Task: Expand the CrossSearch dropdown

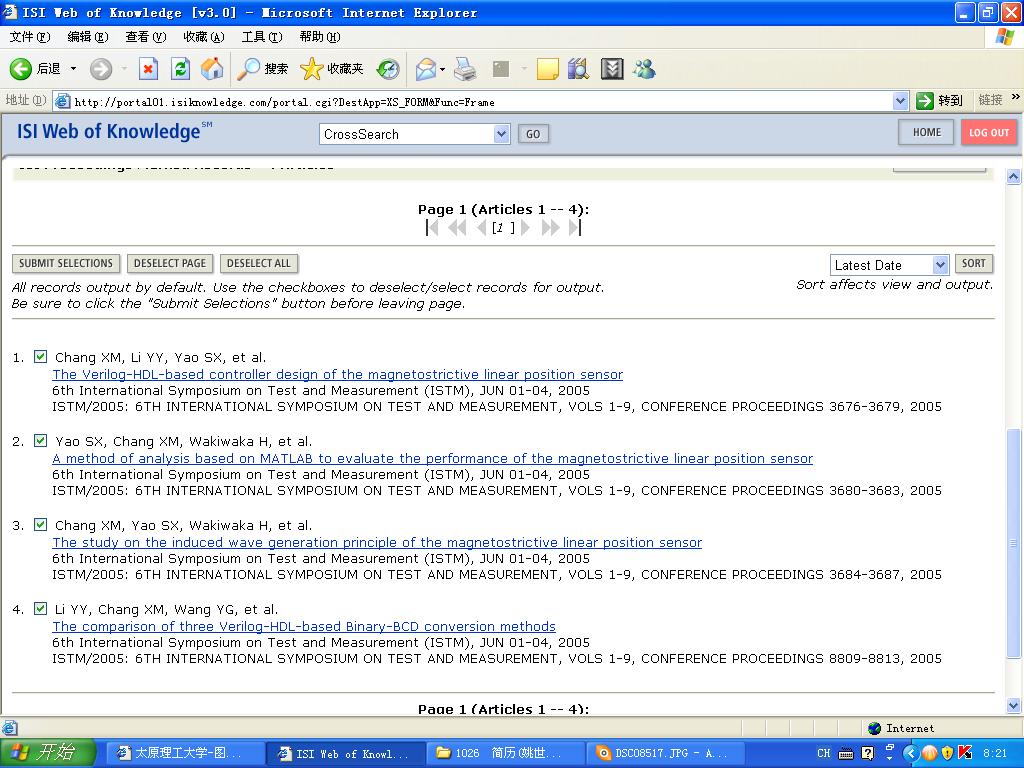Action: (x=501, y=134)
